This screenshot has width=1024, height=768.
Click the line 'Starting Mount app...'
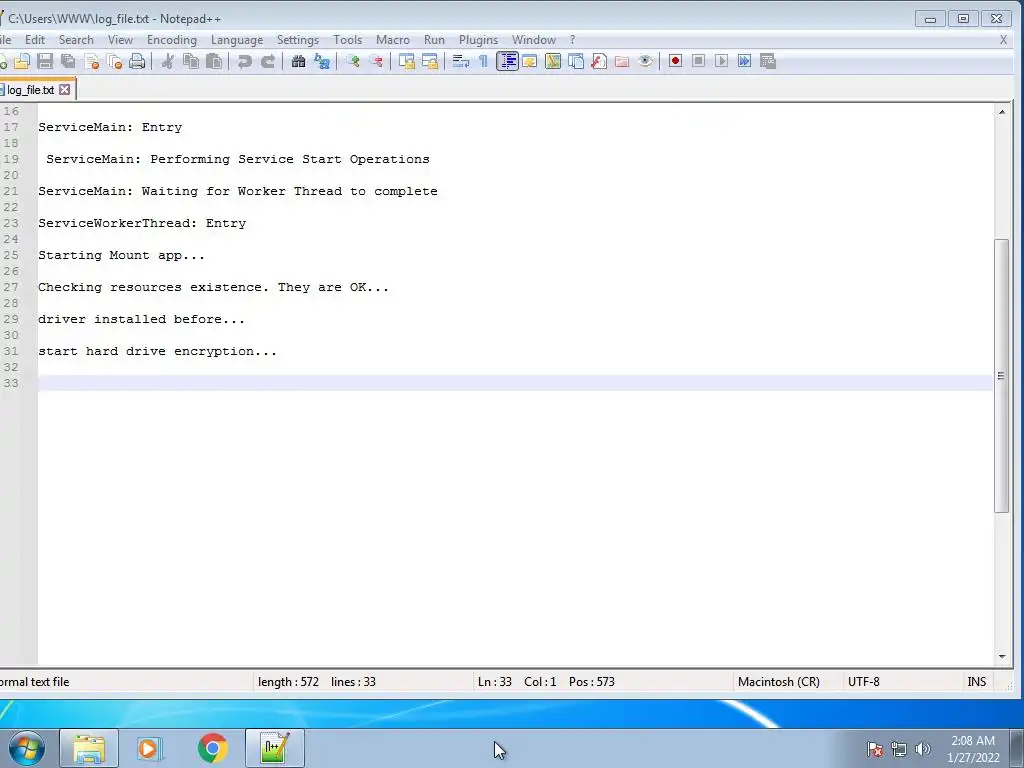point(121,255)
